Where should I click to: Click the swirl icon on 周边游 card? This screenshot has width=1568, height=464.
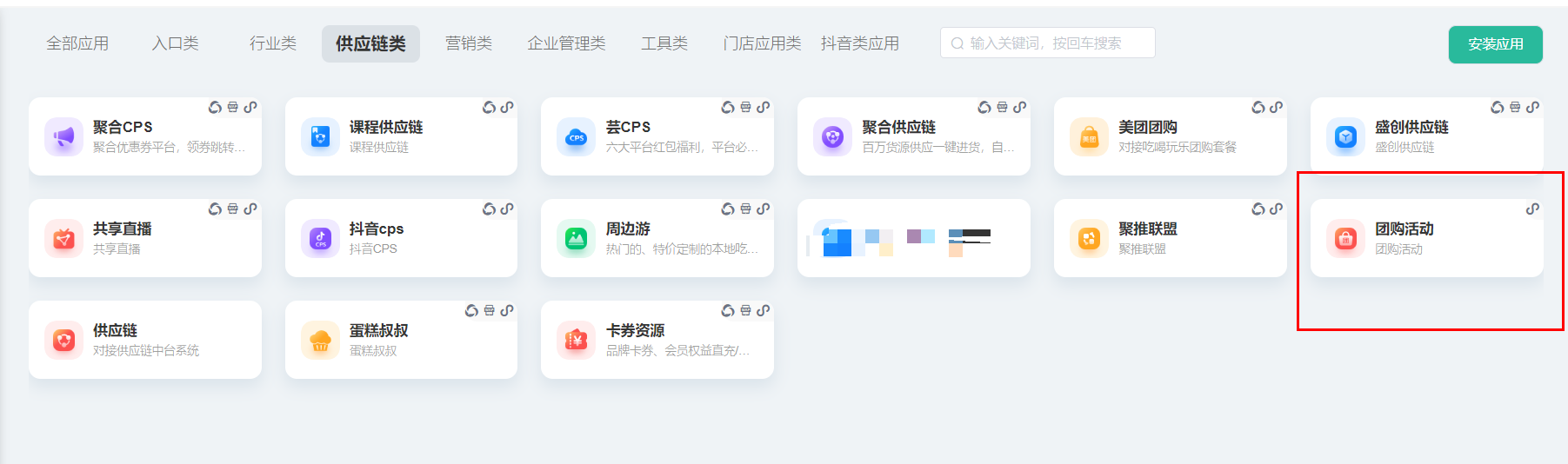[x=728, y=209]
